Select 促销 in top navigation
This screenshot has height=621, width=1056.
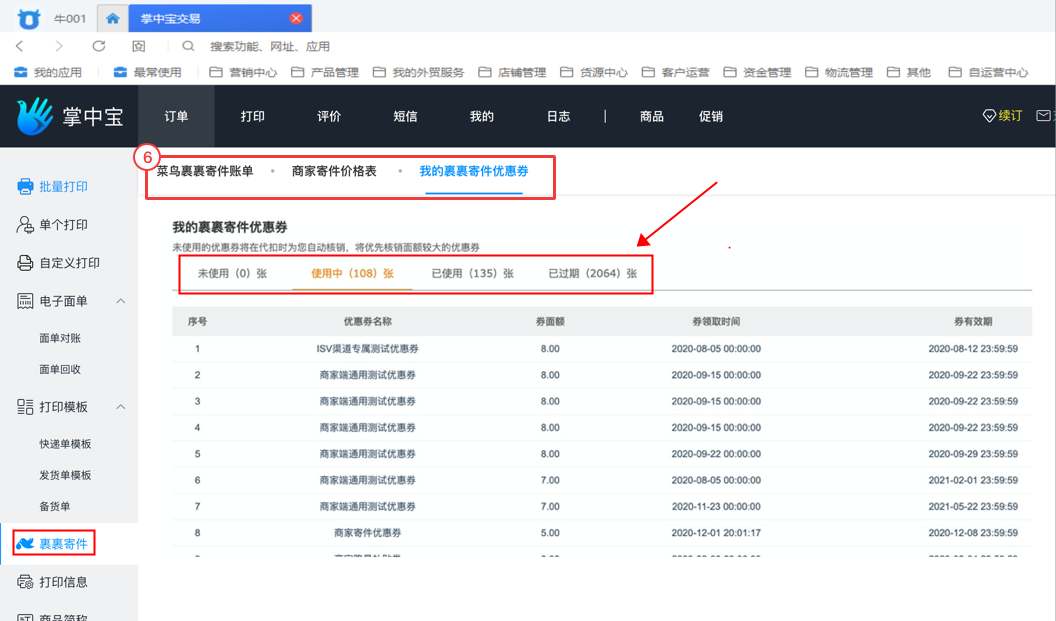pos(711,117)
